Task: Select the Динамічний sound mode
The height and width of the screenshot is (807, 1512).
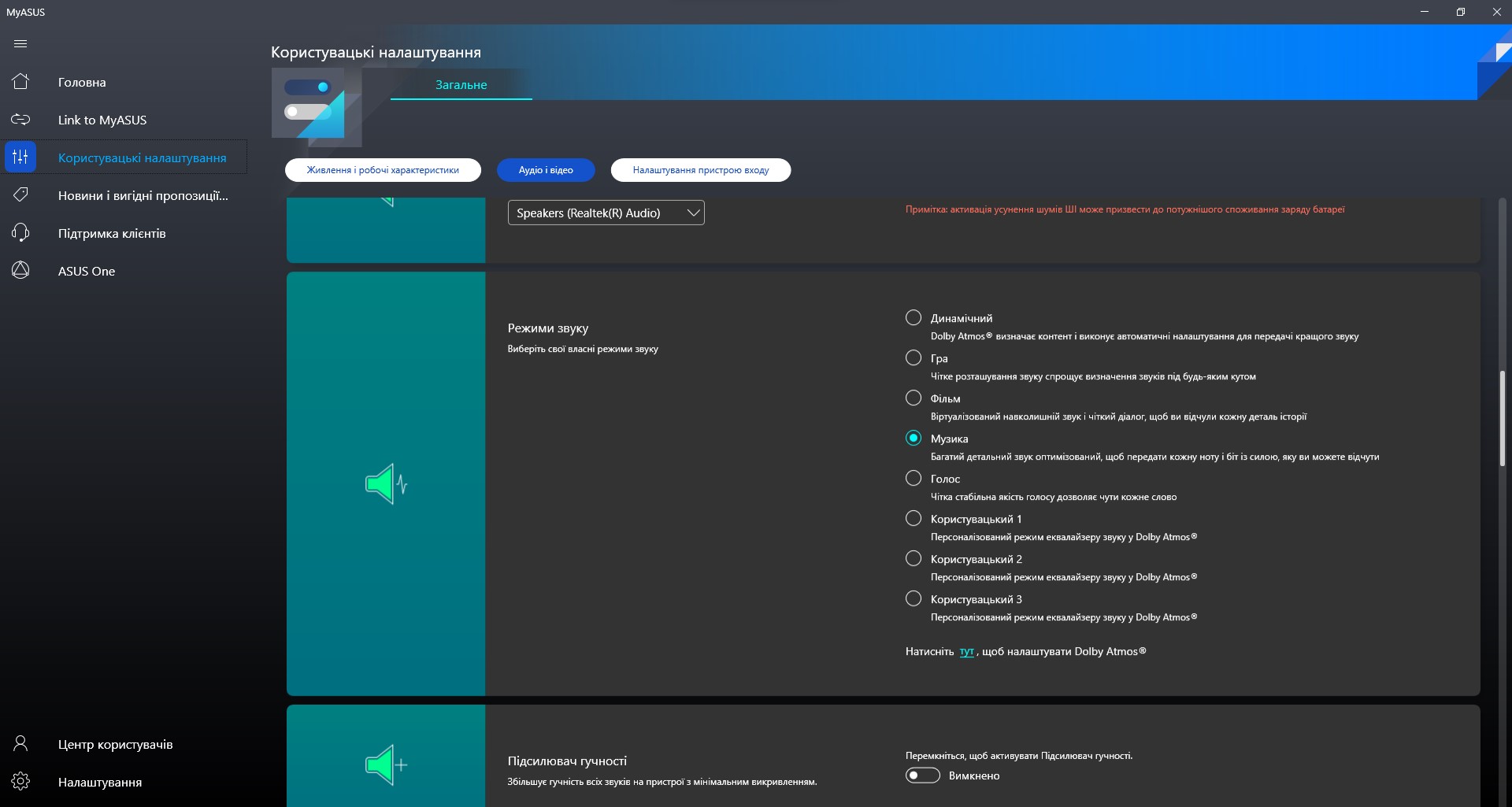Action: click(913, 318)
